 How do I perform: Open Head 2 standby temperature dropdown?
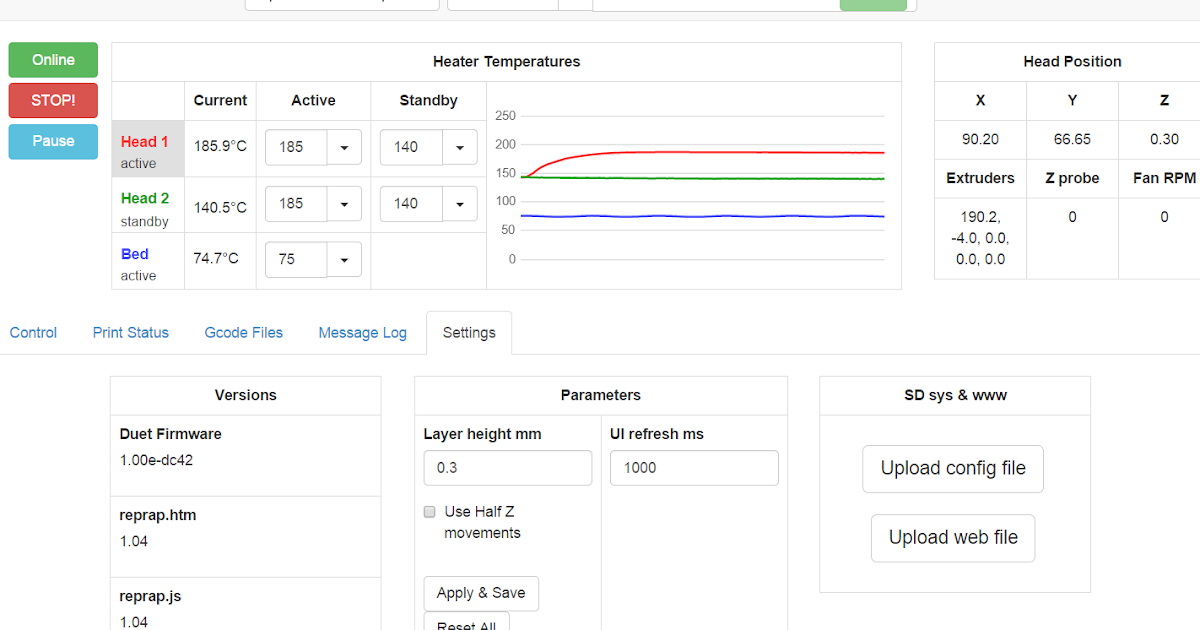coord(459,203)
